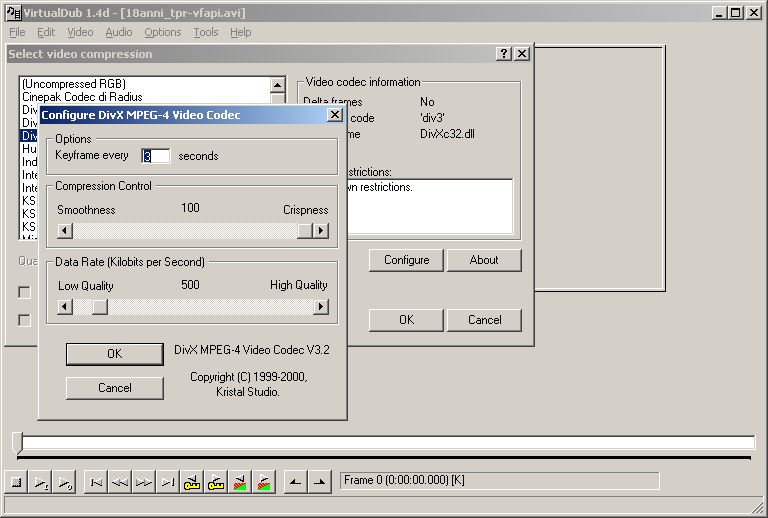
Task: Jump to the end of the video
Action: click(x=168, y=482)
